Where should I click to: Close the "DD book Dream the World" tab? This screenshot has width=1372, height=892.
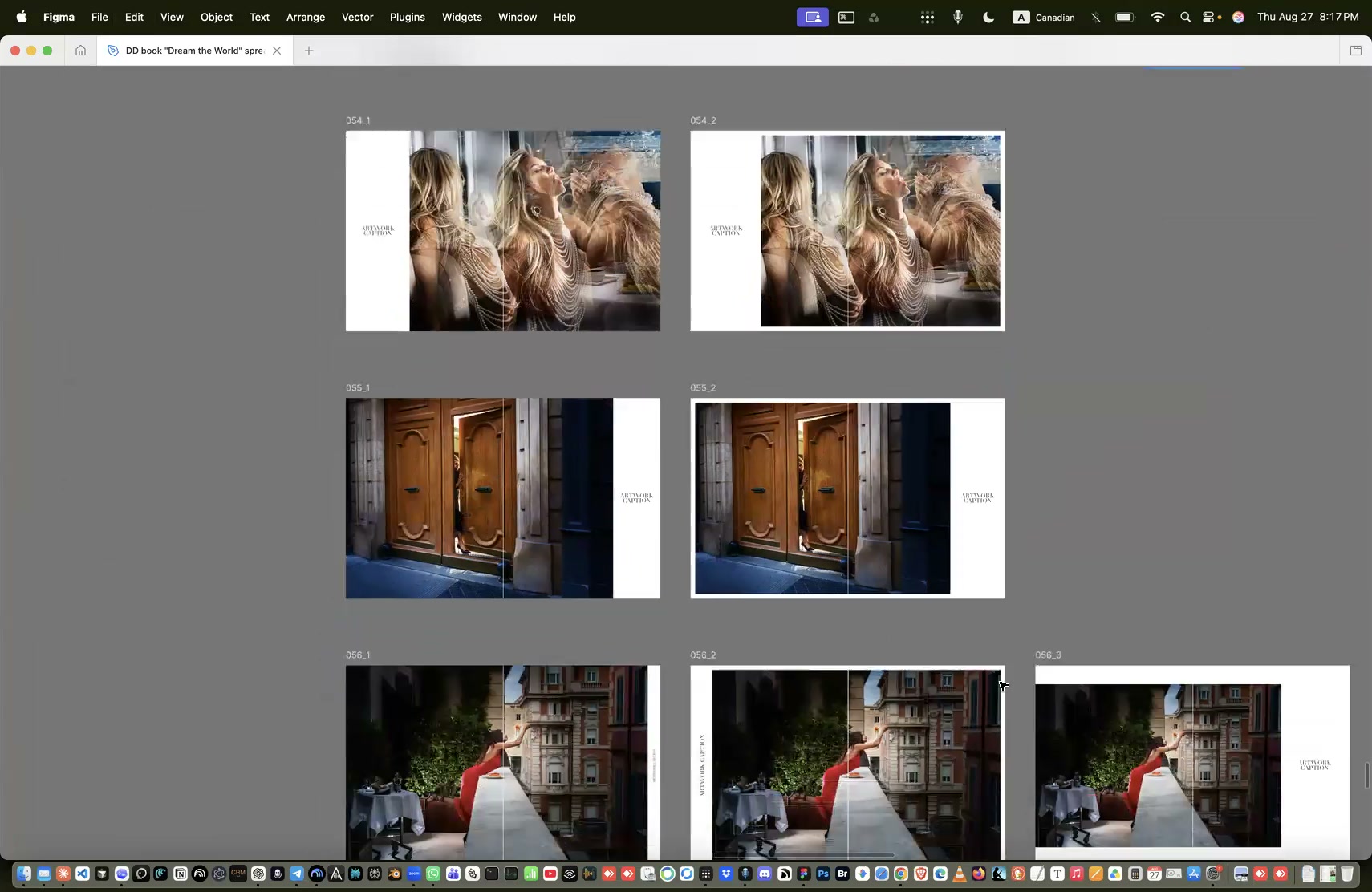(277, 51)
